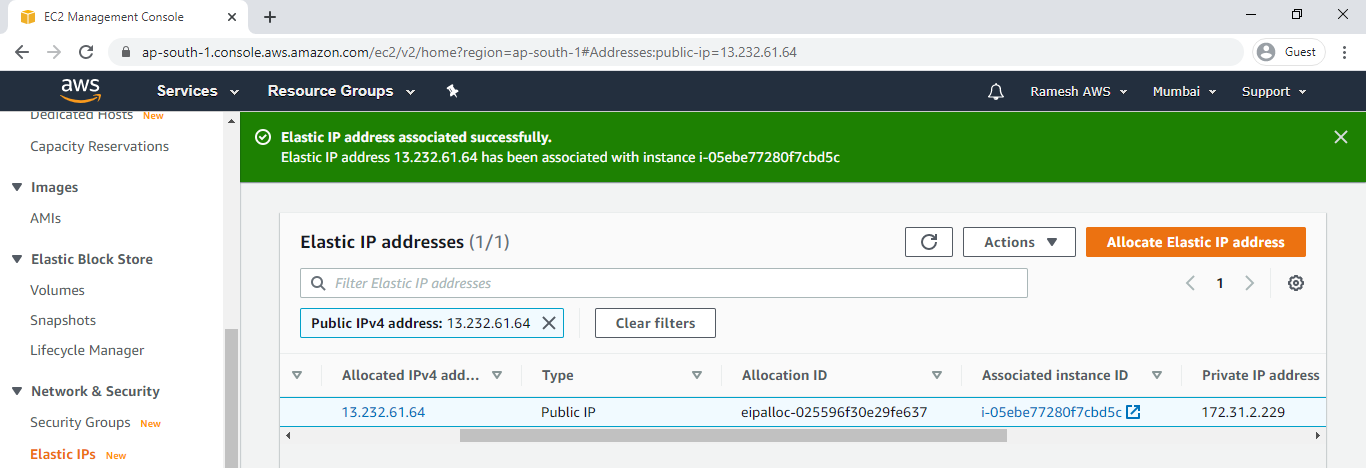Screen dimensions: 1366x468
Task: Open Lifecycle Manager in sidebar
Action: point(87,350)
